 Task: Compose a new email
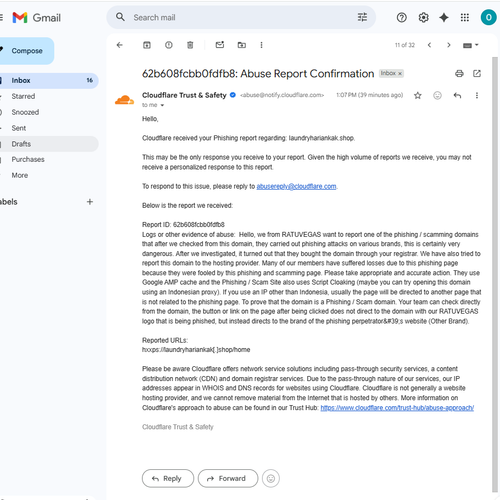tap(27, 51)
